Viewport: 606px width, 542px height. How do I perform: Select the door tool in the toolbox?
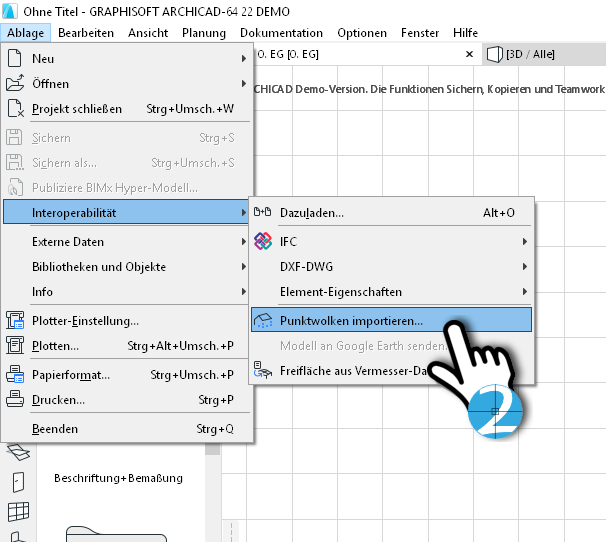click(18, 482)
